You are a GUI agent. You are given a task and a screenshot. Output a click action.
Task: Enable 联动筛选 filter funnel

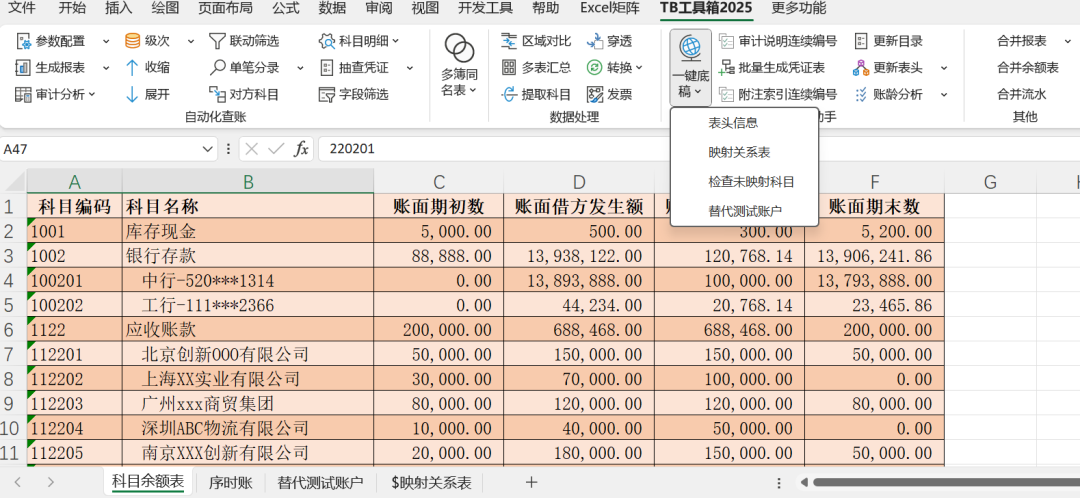pos(244,41)
